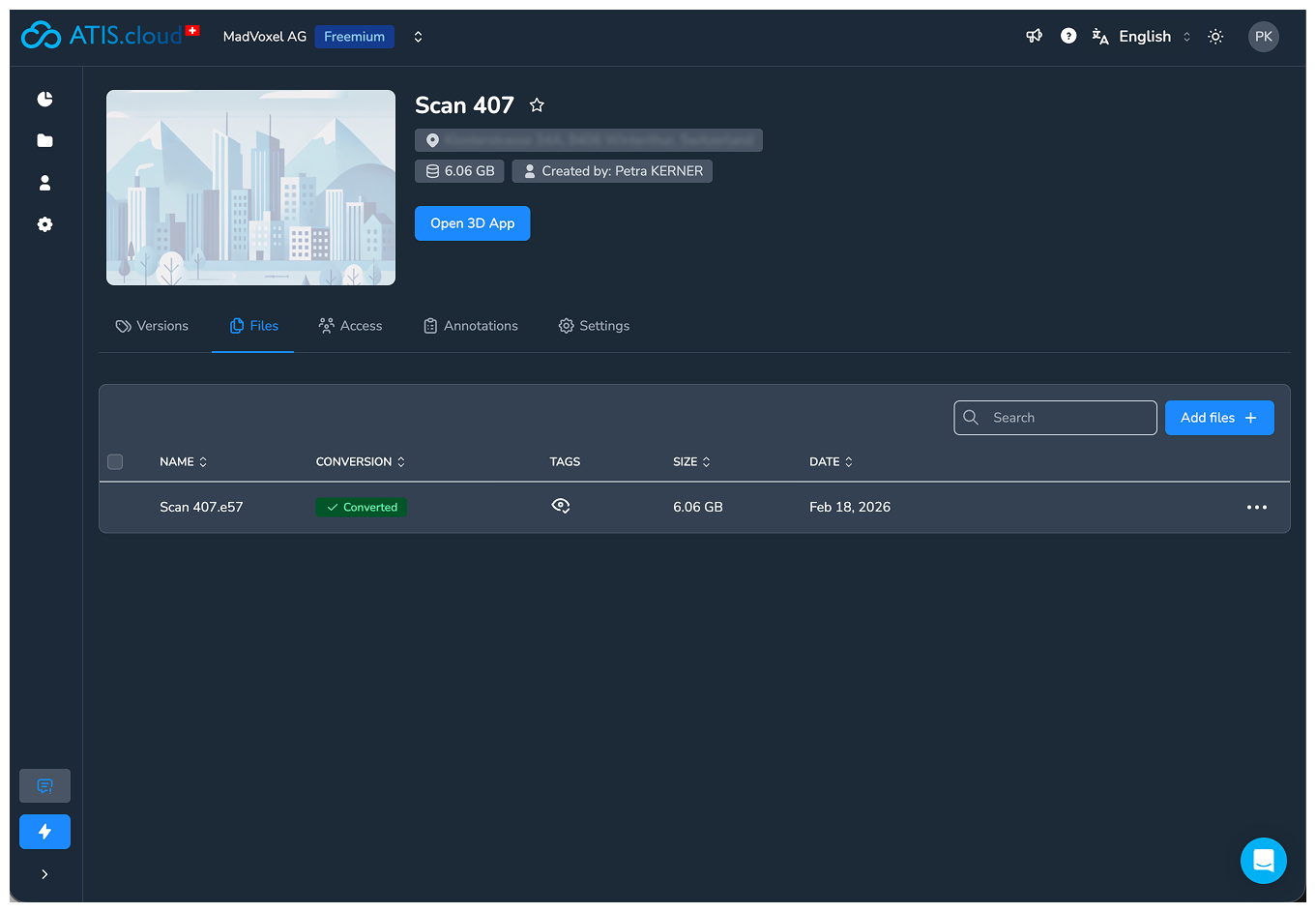Open the folder projects icon in sidebar
The image size is (1316, 912).
(44, 141)
